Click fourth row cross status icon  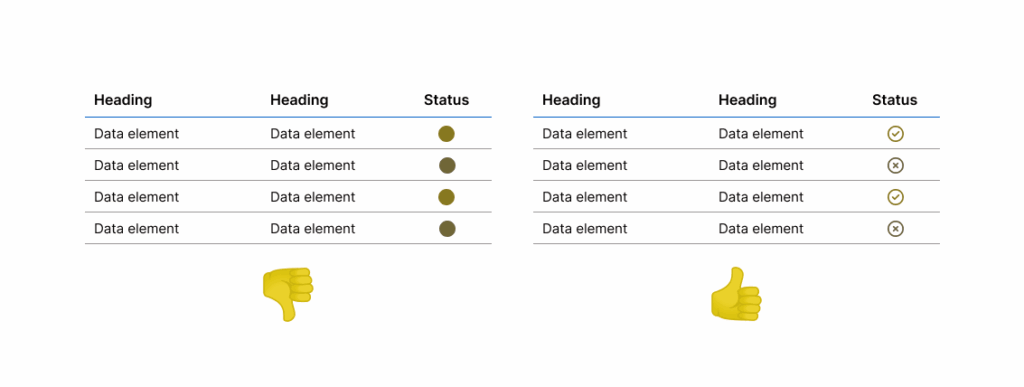point(895,228)
